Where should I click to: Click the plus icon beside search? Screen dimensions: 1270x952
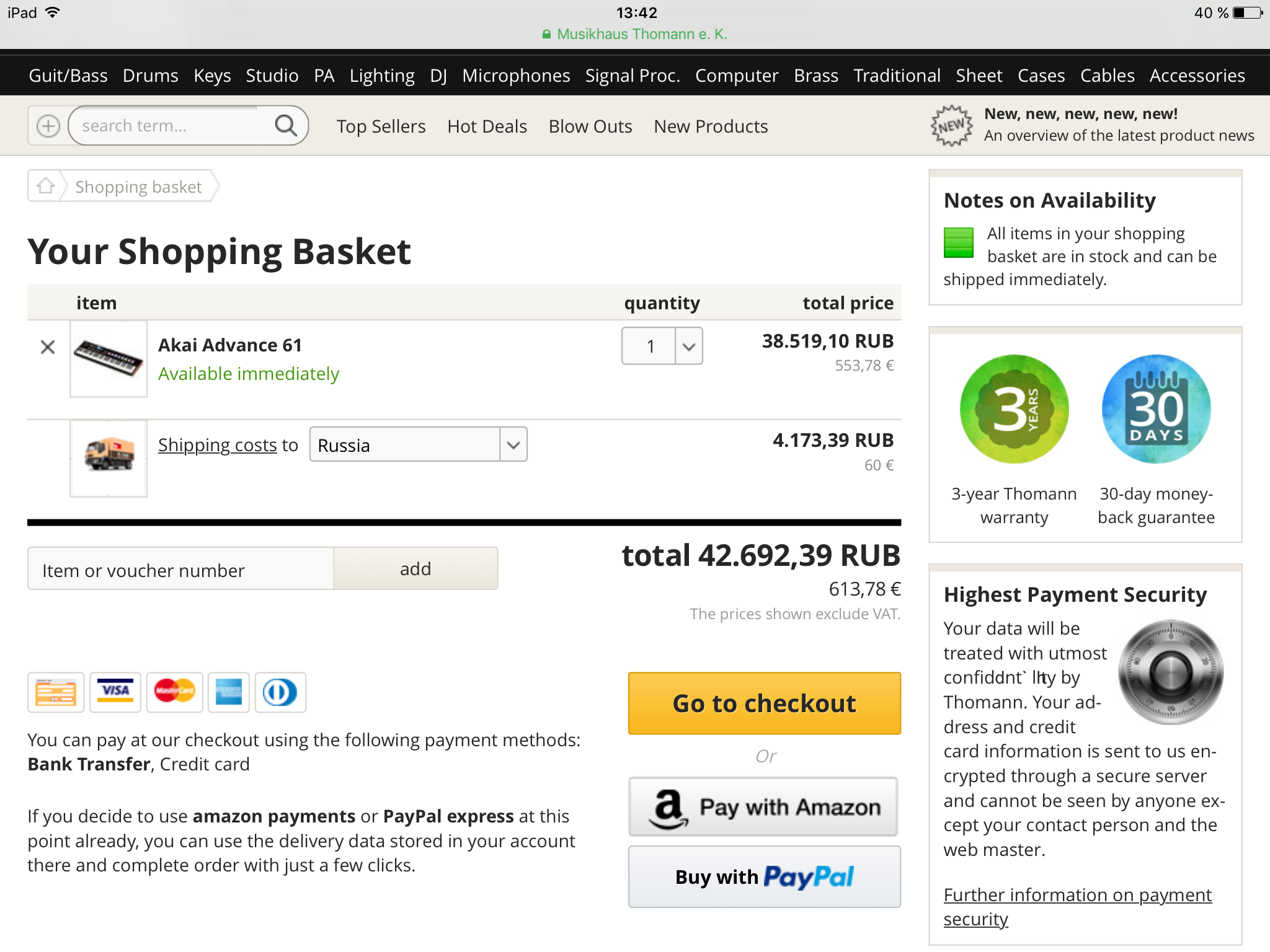point(48,126)
